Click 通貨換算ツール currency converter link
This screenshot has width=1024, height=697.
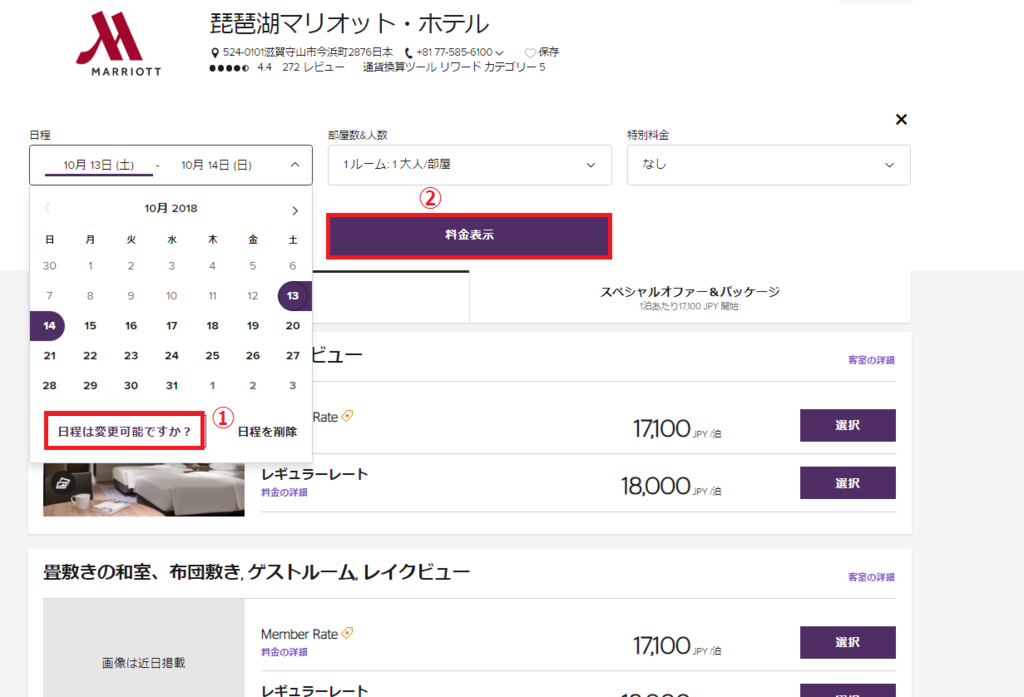tap(400, 67)
